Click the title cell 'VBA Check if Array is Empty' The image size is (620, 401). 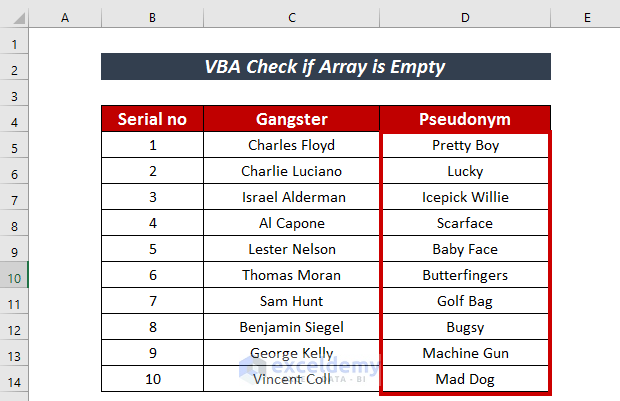point(326,67)
